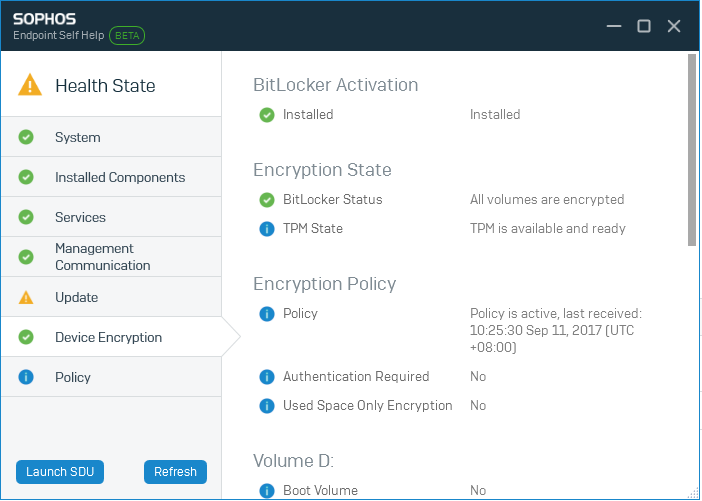Minimize the Sophos window
This screenshot has width=702, height=501.
click(614, 26)
